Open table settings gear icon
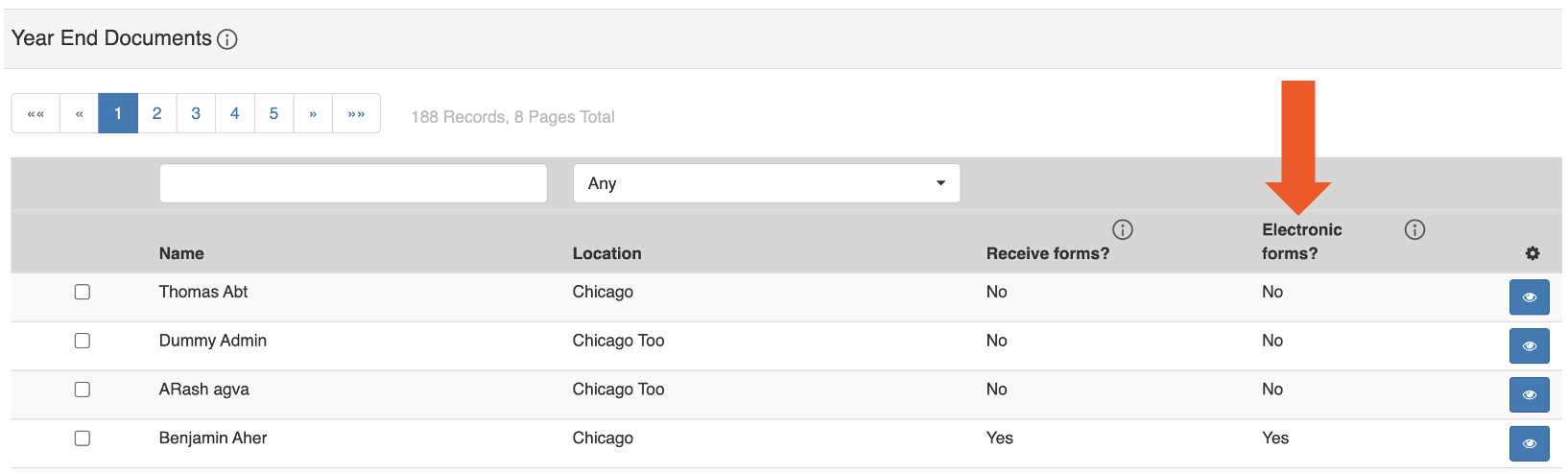This screenshot has width=1568, height=474. (1532, 253)
